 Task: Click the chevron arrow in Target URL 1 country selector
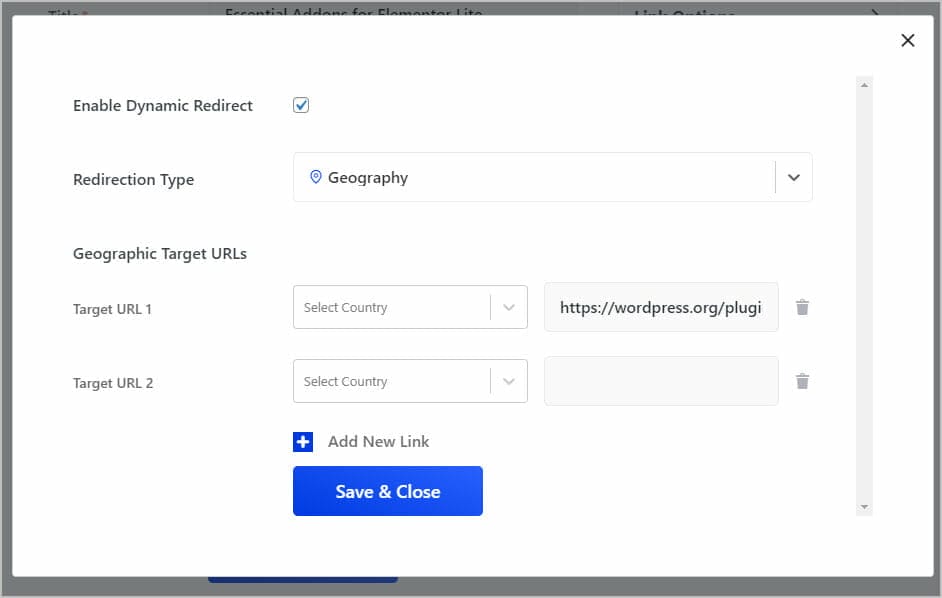pos(509,307)
